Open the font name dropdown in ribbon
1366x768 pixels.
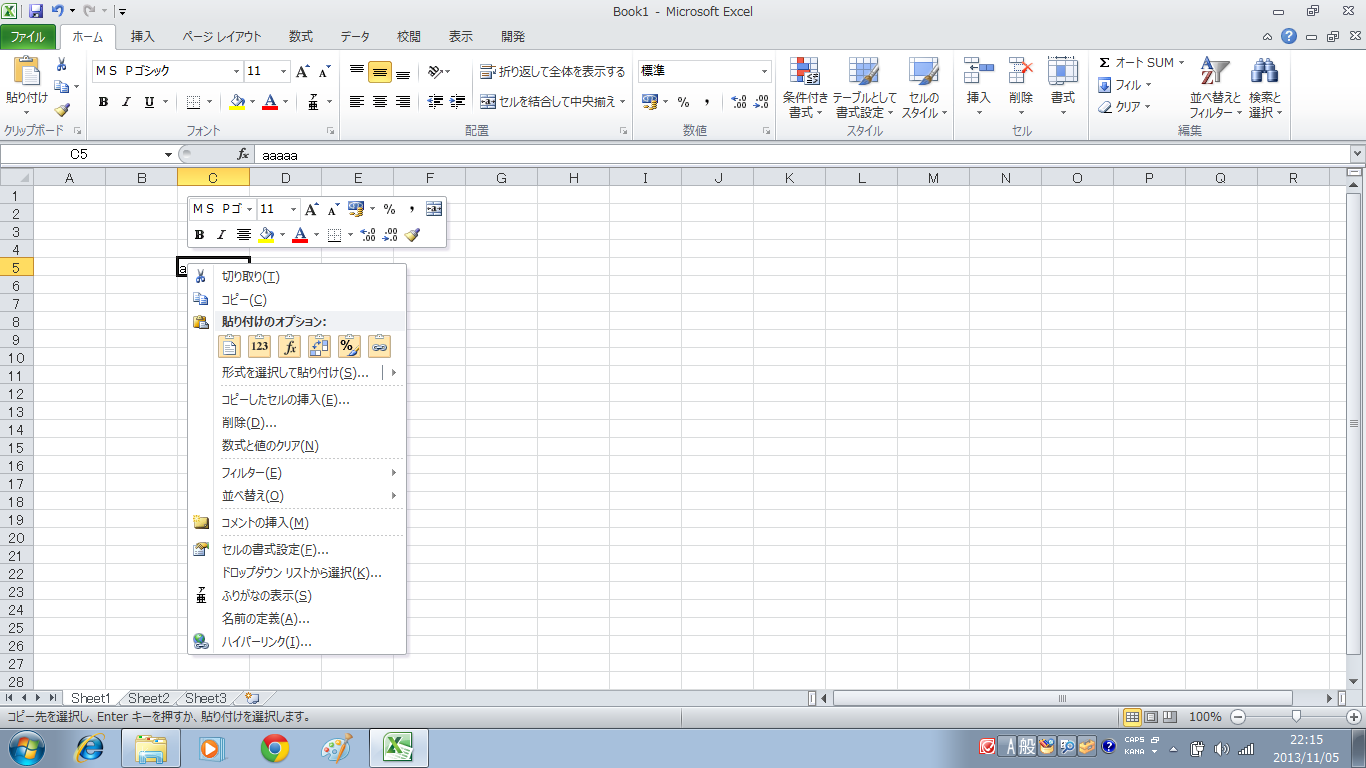click(237, 72)
